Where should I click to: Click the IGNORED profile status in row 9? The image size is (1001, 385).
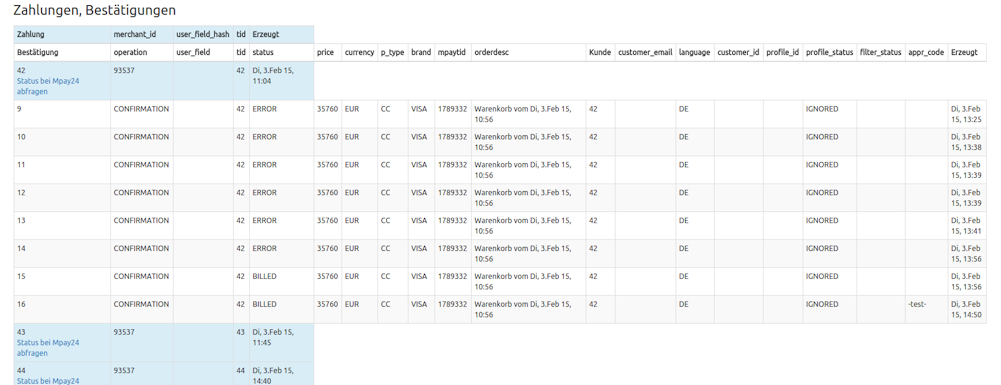pos(822,109)
